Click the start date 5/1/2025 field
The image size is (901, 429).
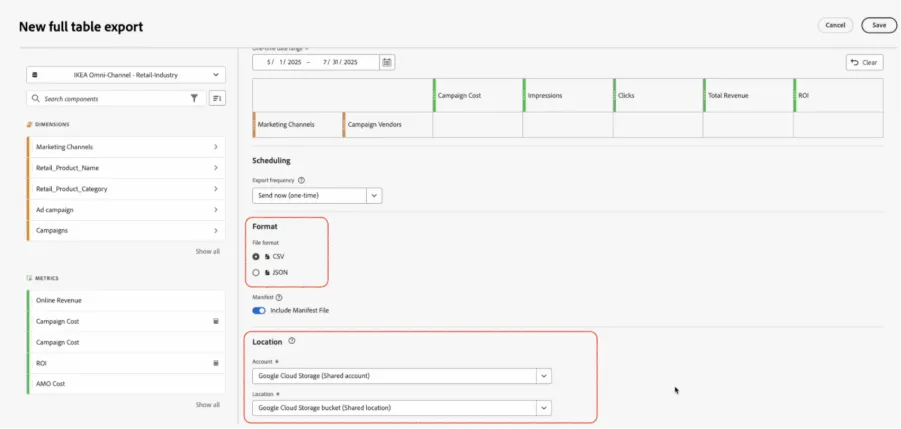click(285, 62)
